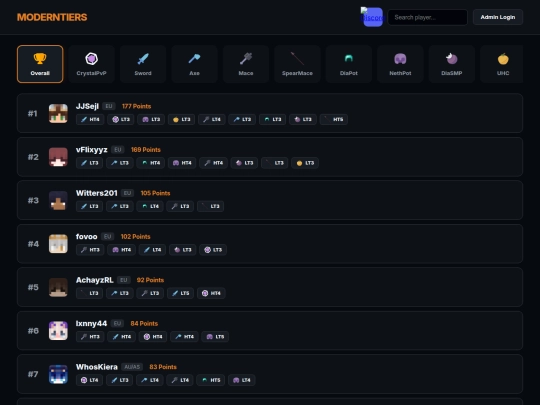The height and width of the screenshot is (405, 540).
Task: Click the 83 Points score text
Action: [163, 367]
